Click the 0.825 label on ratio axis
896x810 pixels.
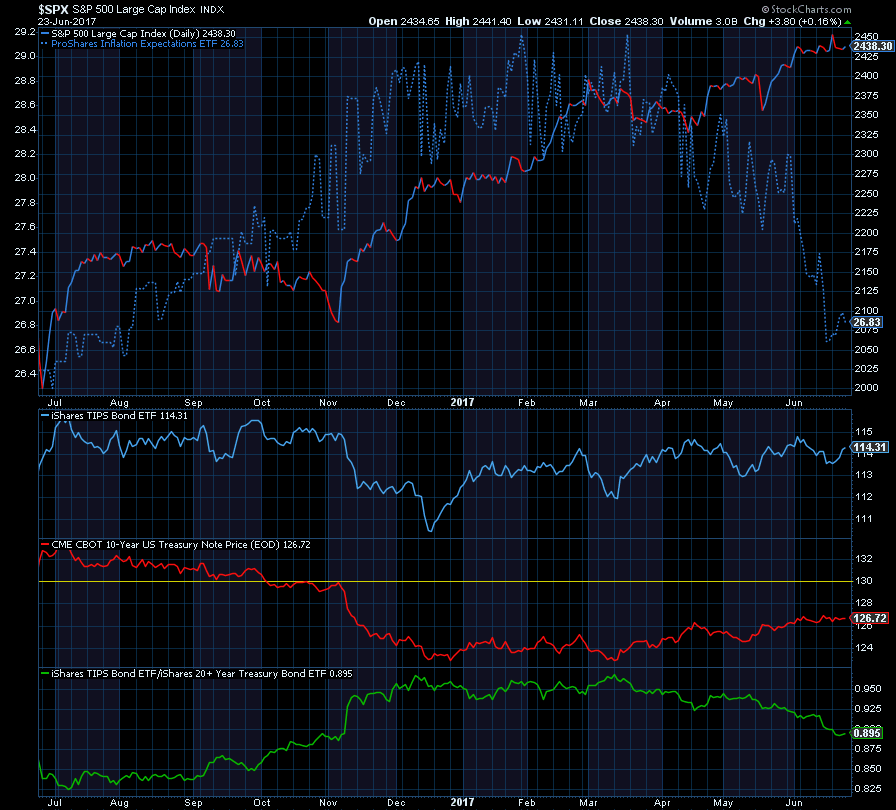(x=867, y=789)
